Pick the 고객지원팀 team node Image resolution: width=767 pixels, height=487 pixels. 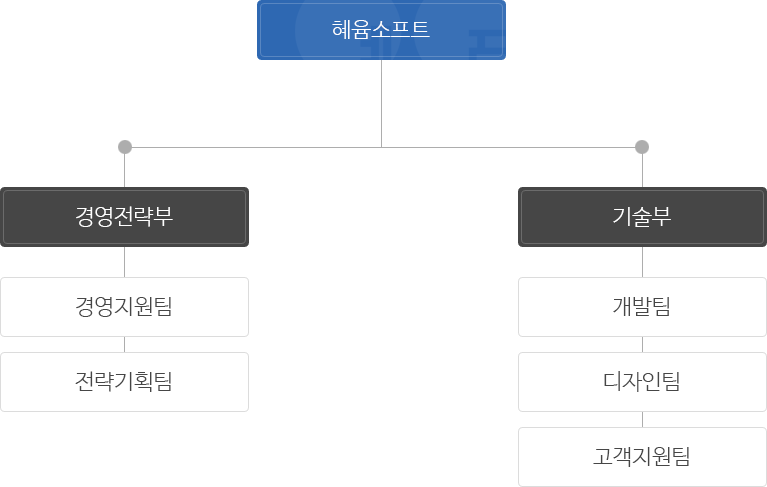click(642, 457)
